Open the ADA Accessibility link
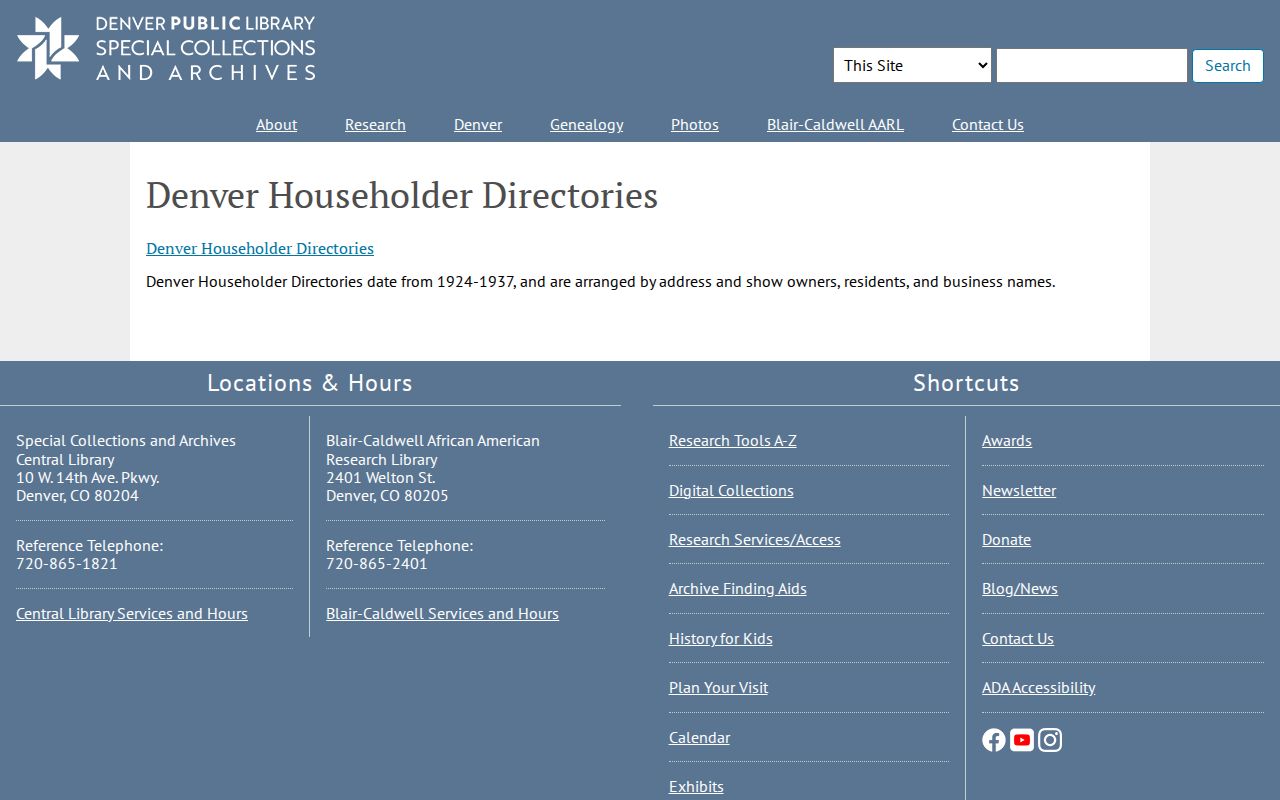The image size is (1280, 800). click(1039, 687)
